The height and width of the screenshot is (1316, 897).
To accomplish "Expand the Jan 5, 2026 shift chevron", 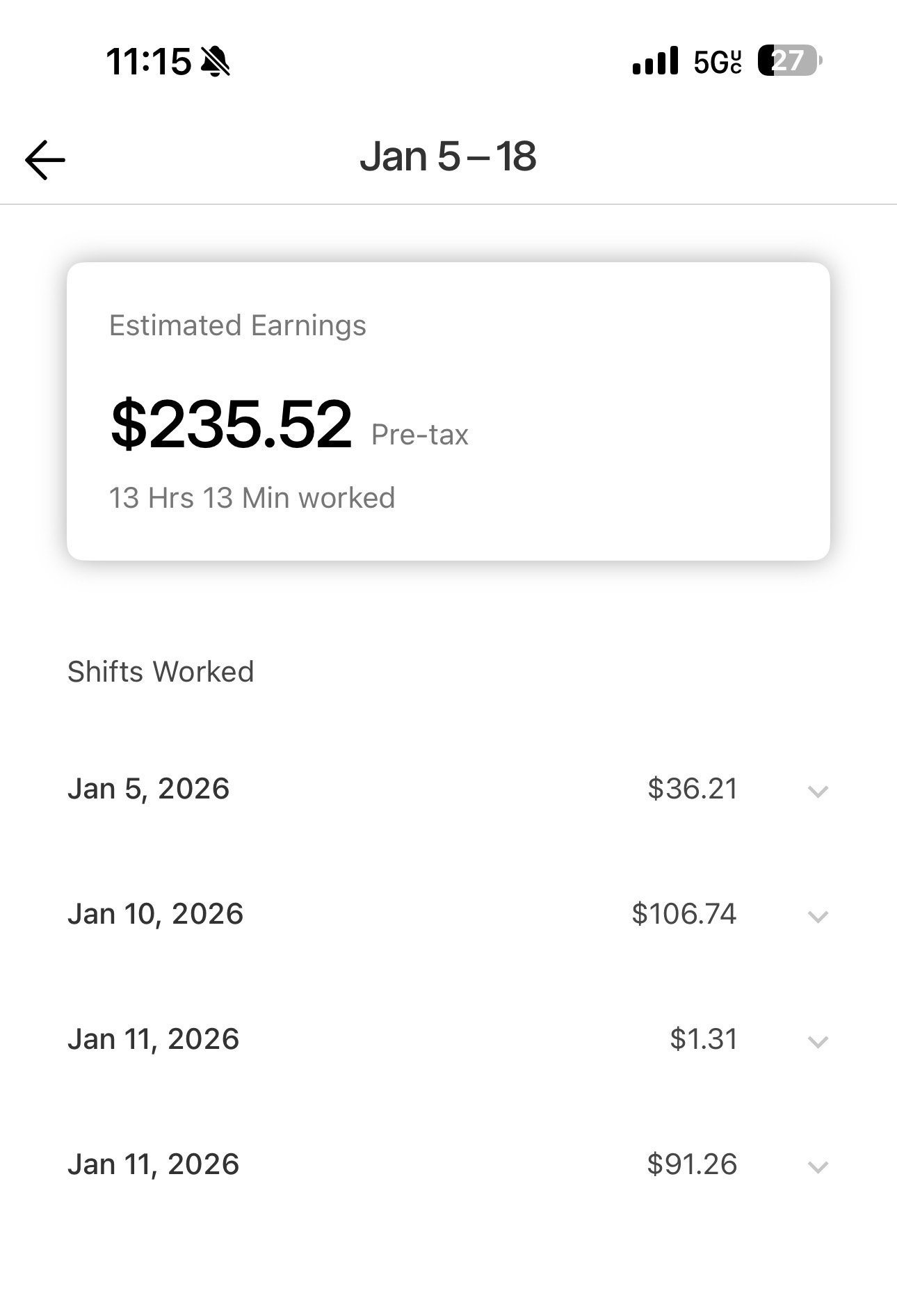I will coord(818,791).
